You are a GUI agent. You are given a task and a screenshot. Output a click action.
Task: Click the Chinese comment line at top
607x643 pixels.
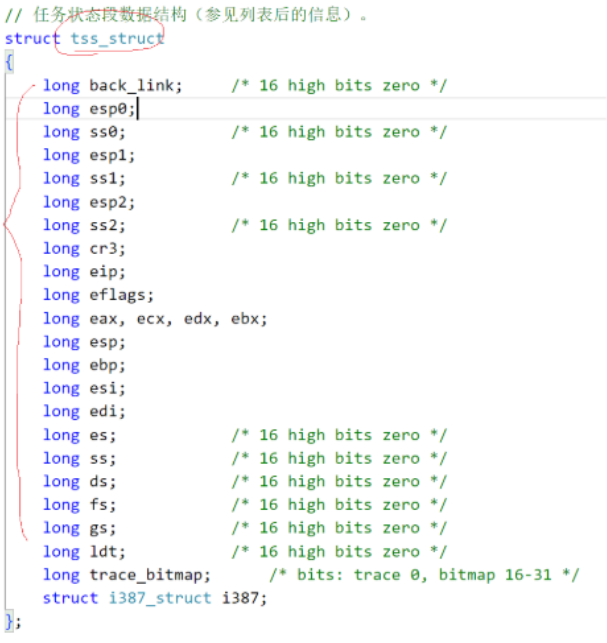coord(185,15)
